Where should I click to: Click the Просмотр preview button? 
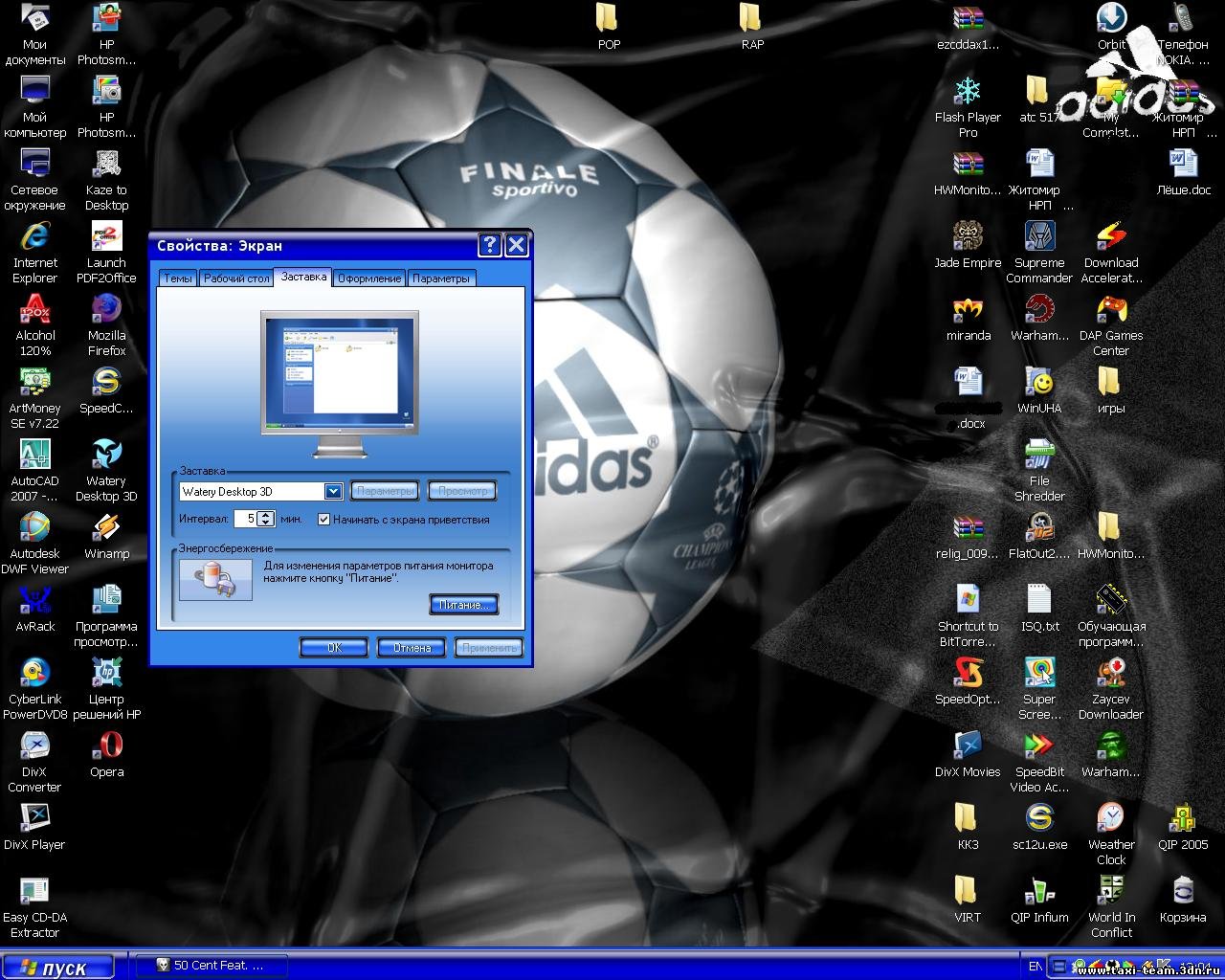point(461,491)
